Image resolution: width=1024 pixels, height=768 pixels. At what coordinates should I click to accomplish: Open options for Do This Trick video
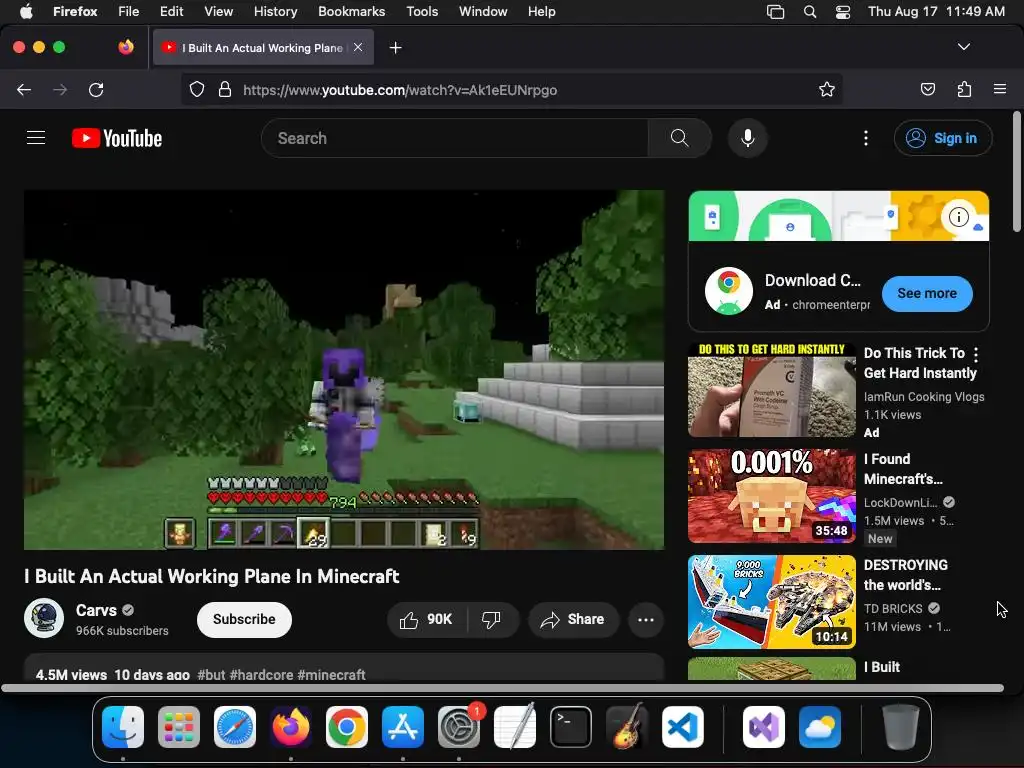[976, 355]
